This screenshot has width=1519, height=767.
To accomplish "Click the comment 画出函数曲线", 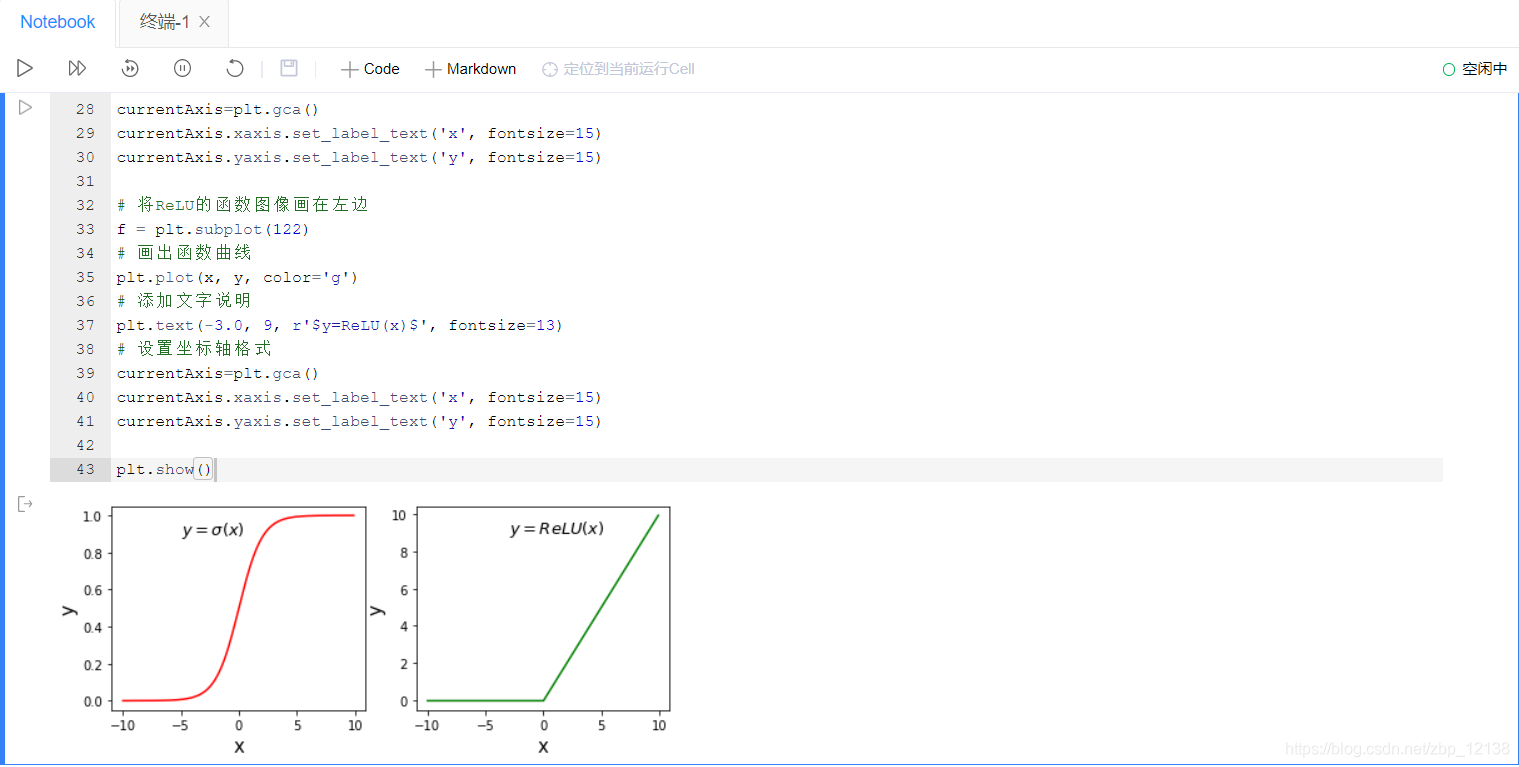I will [x=184, y=253].
